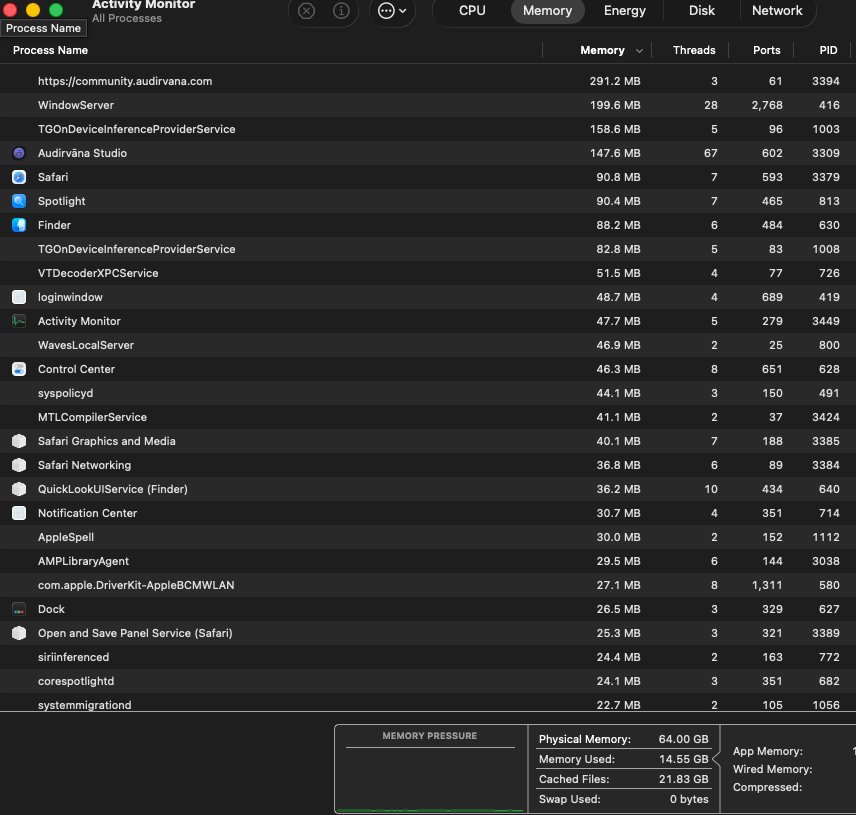This screenshot has width=856, height=815.
Task: Click the Finder face icon
Action: [19, 225]
